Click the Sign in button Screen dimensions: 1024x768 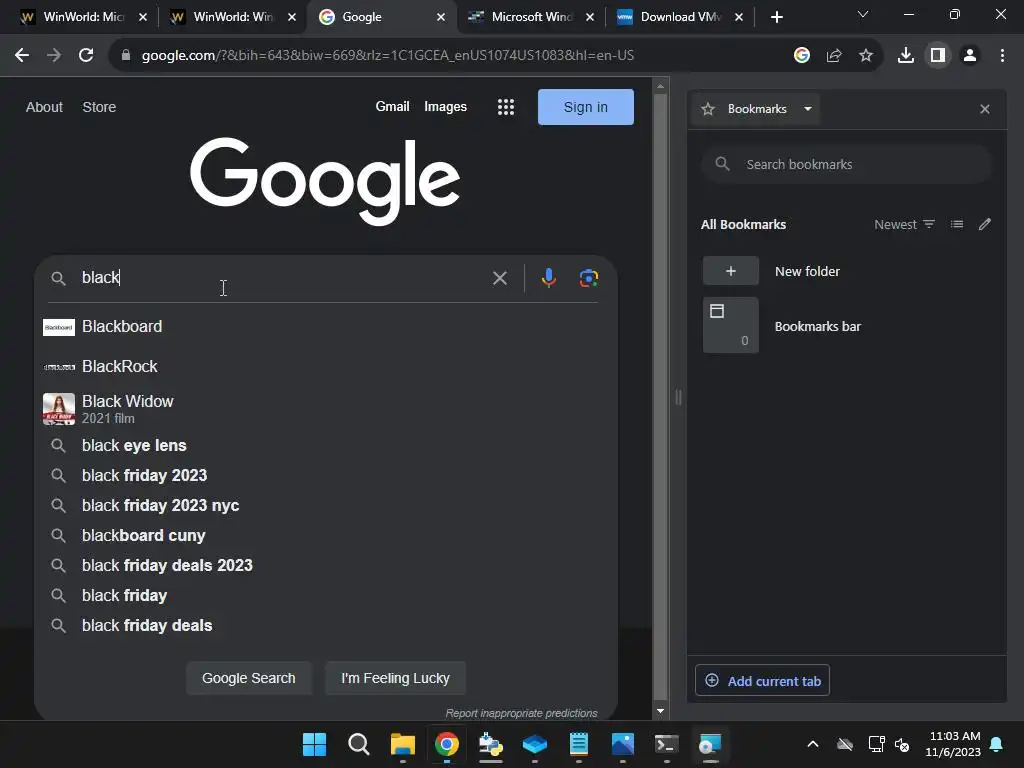586,107
